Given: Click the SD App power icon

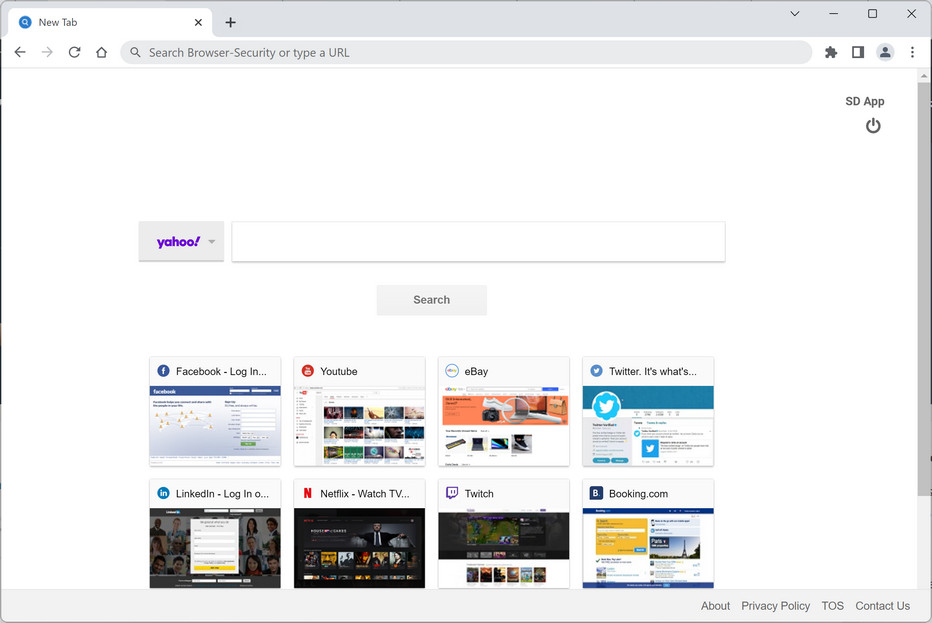Looking at the screenshot, I should pyautogui.click(x=873, y=126).
